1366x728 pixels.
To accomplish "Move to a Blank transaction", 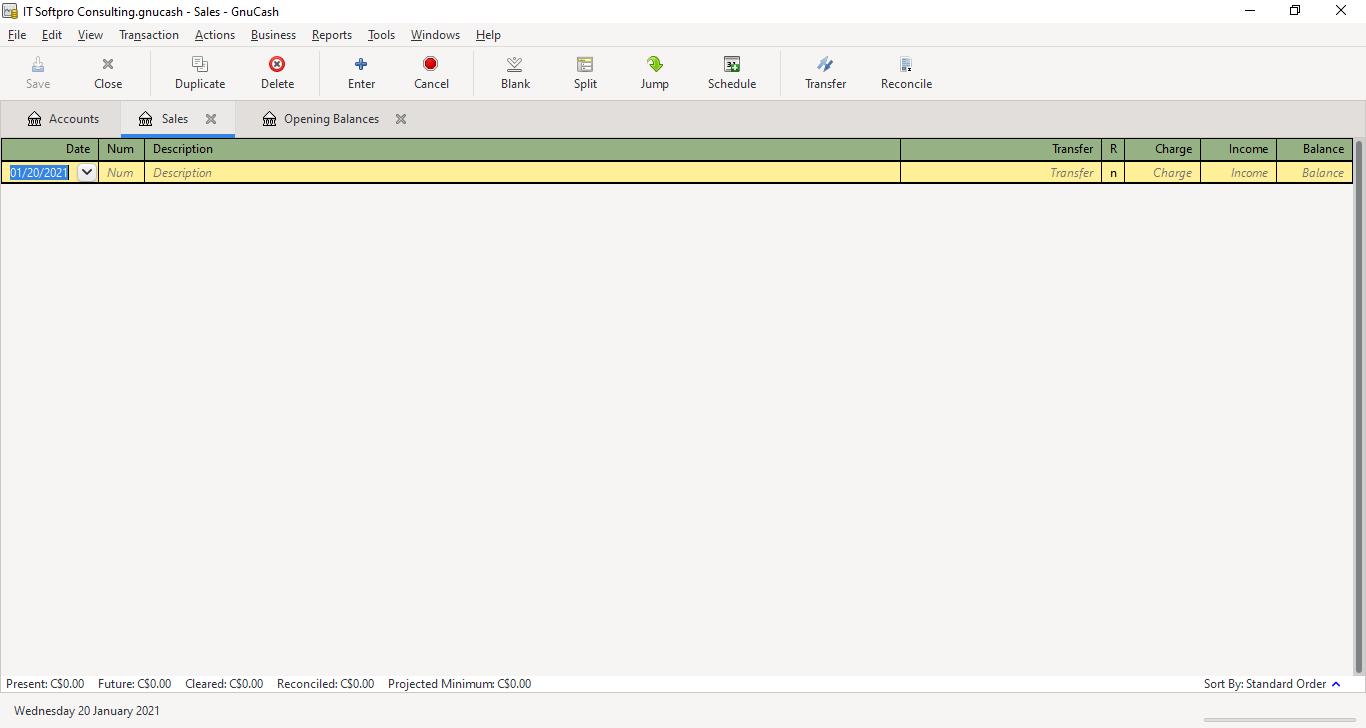I will point(515,72).
